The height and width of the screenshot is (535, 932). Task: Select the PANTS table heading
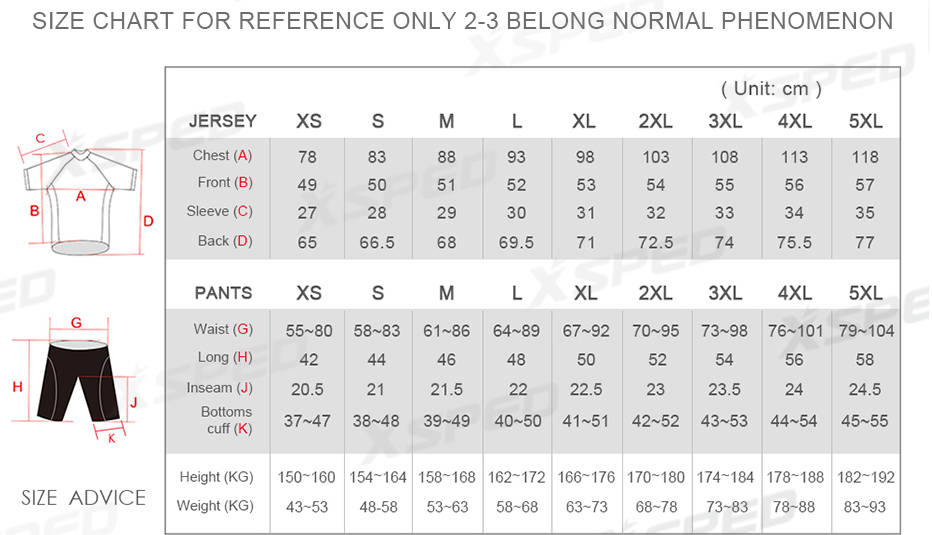tap(223, 293)
